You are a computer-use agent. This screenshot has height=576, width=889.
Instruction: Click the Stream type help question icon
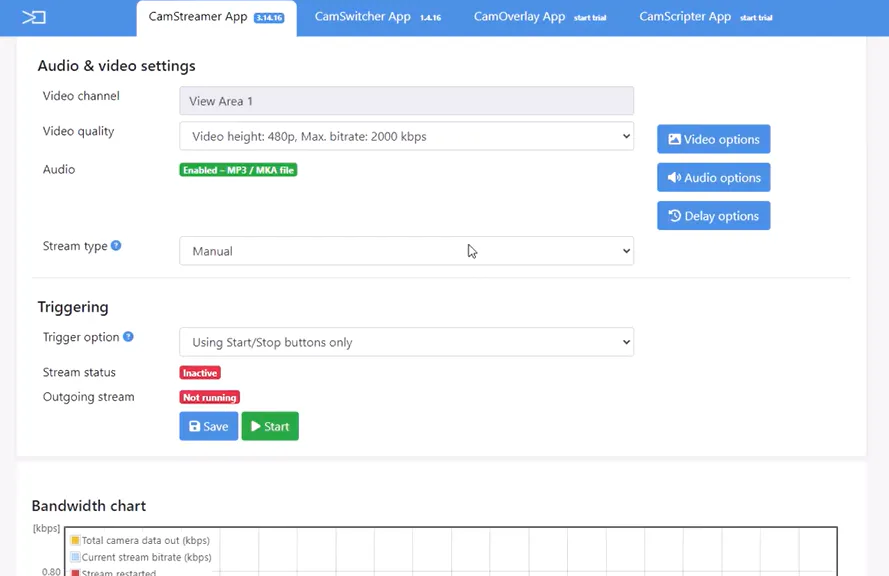pos(116,245)
